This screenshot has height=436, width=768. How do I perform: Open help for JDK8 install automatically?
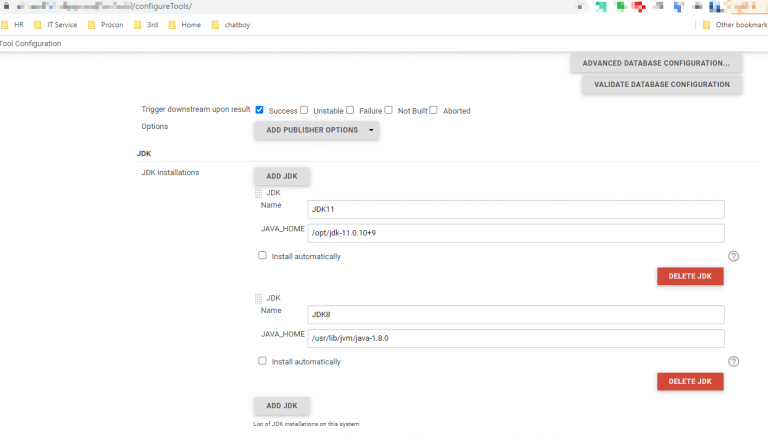[733, 362]
